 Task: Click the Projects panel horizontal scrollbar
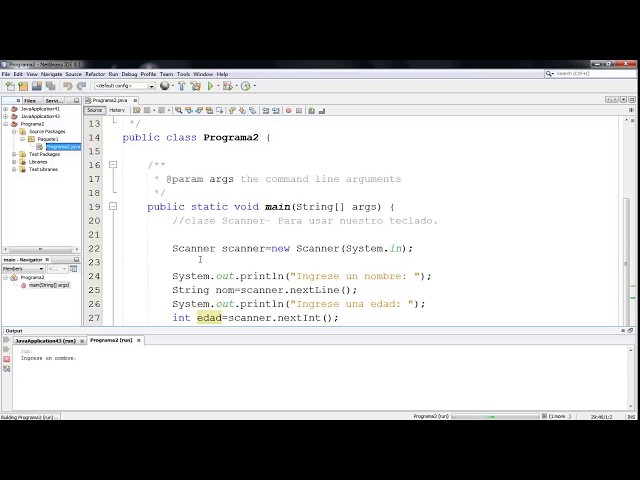tap(41, 249)
